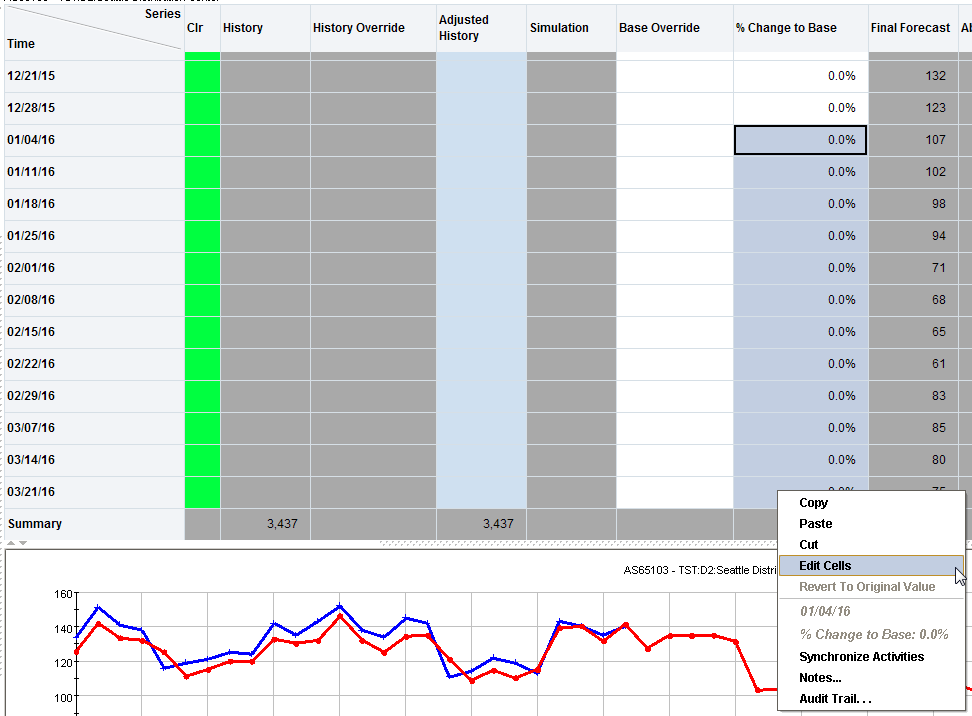Select row header 01/11/16
Viewport: 972px width, 716px height.
coord(94,172)
